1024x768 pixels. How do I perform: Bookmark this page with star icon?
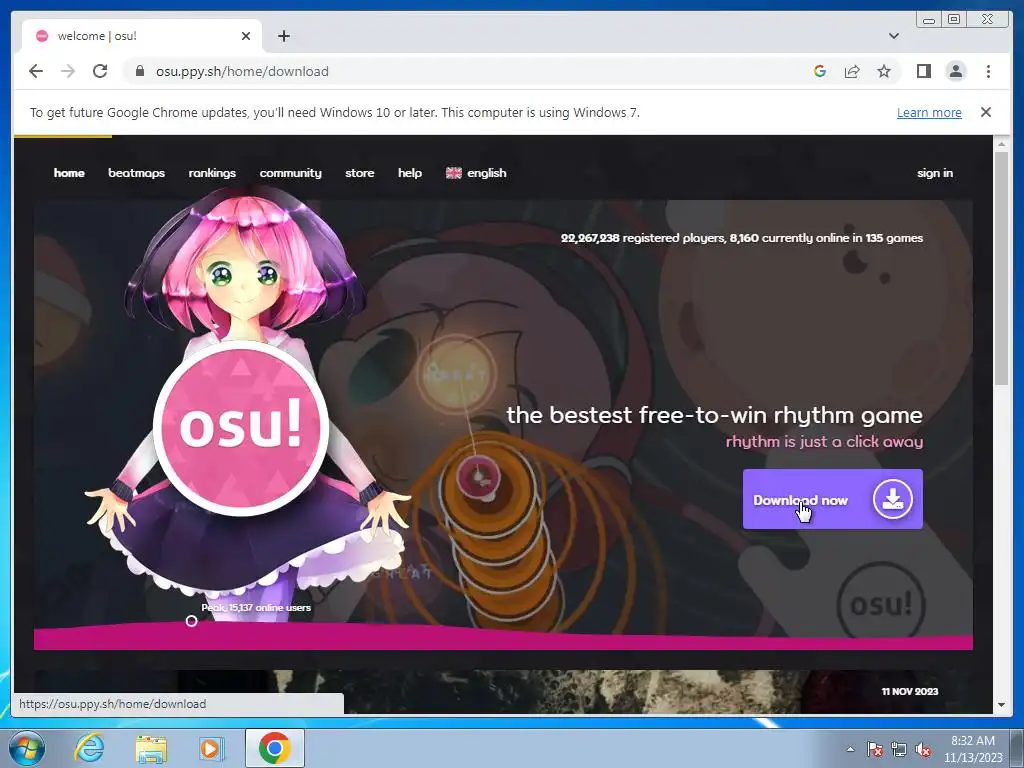(x=884, y=71)
